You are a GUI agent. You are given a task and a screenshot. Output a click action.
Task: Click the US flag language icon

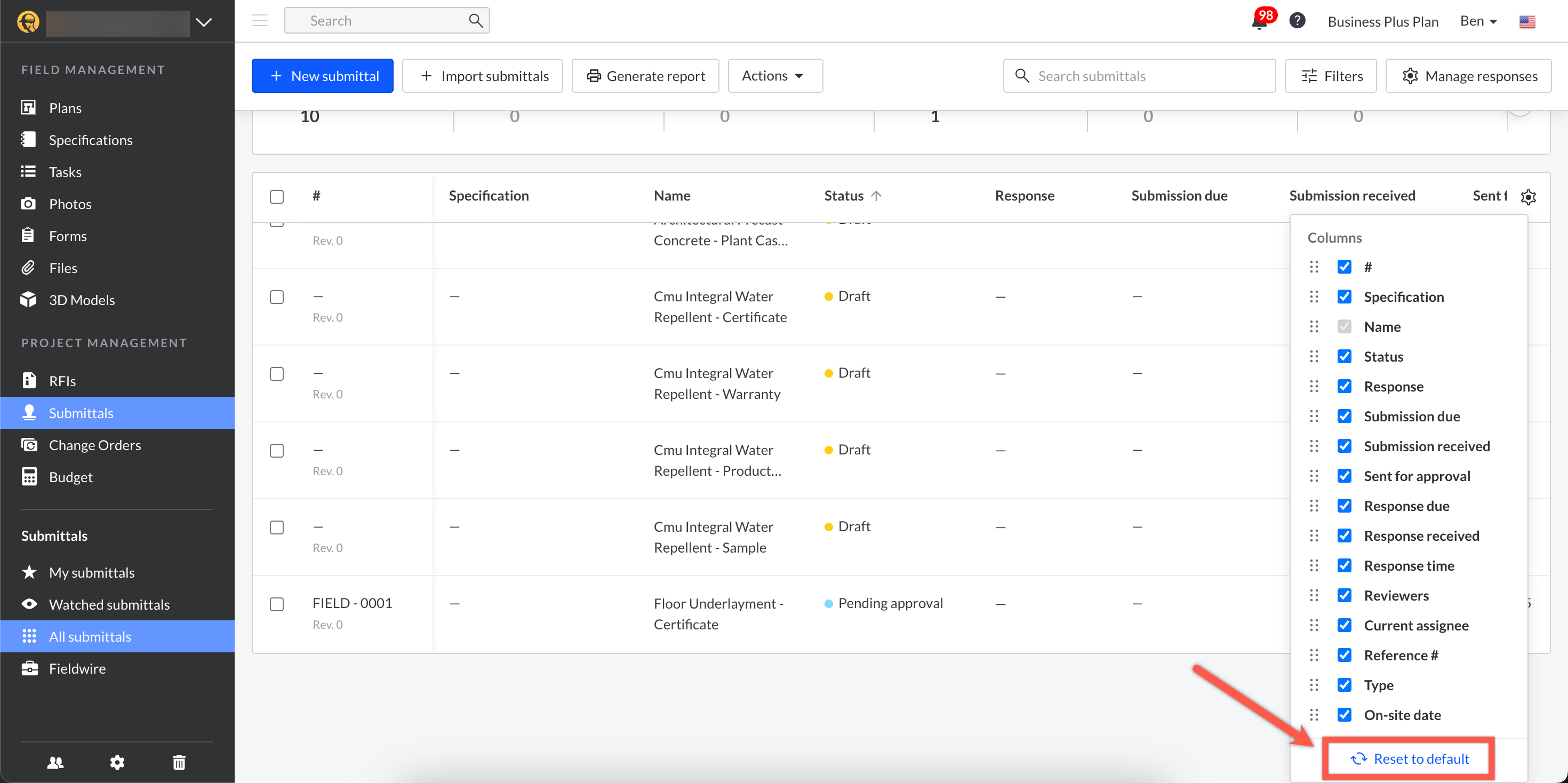tap(1526, 22)
